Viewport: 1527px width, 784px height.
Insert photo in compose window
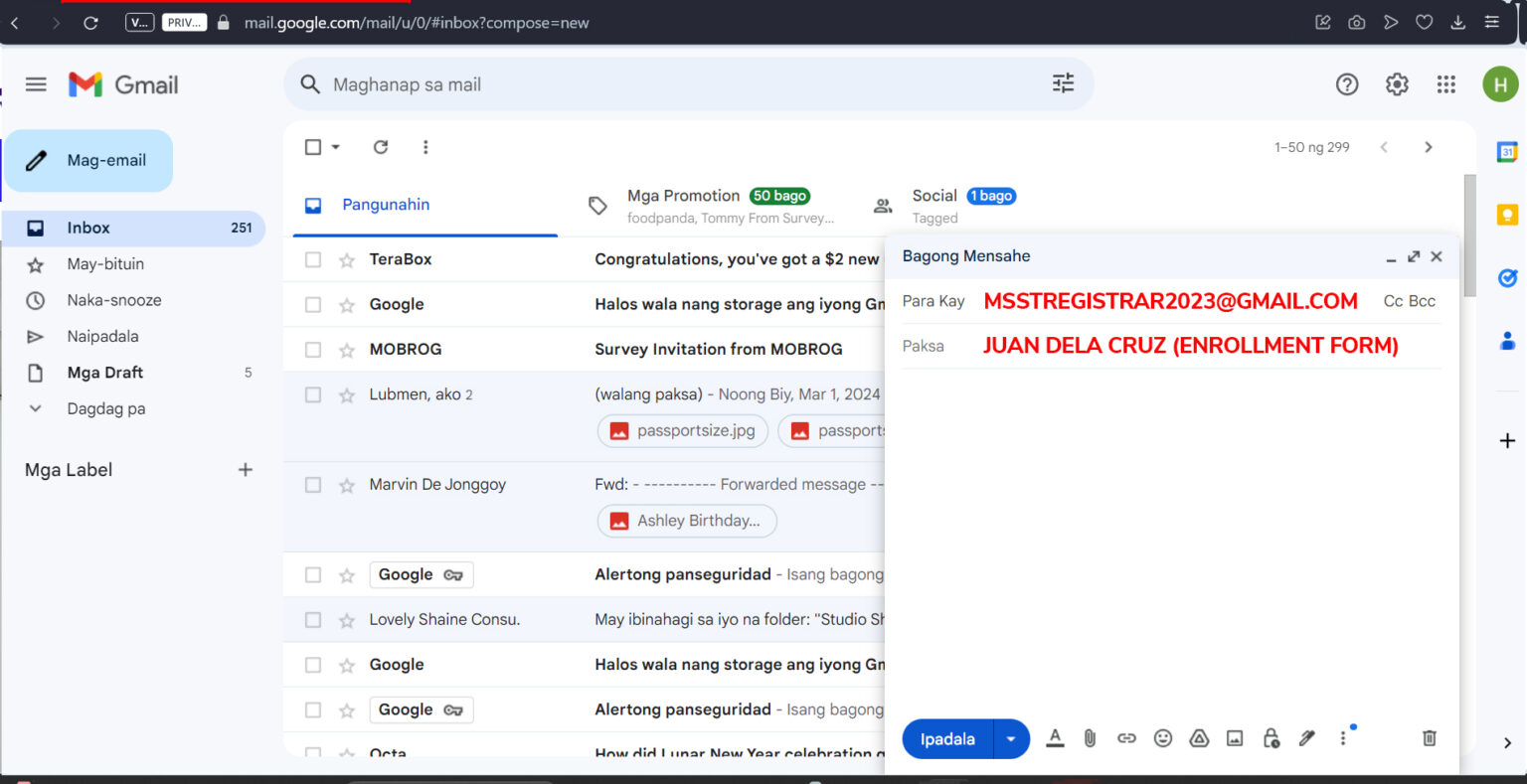click(1235, 738)
